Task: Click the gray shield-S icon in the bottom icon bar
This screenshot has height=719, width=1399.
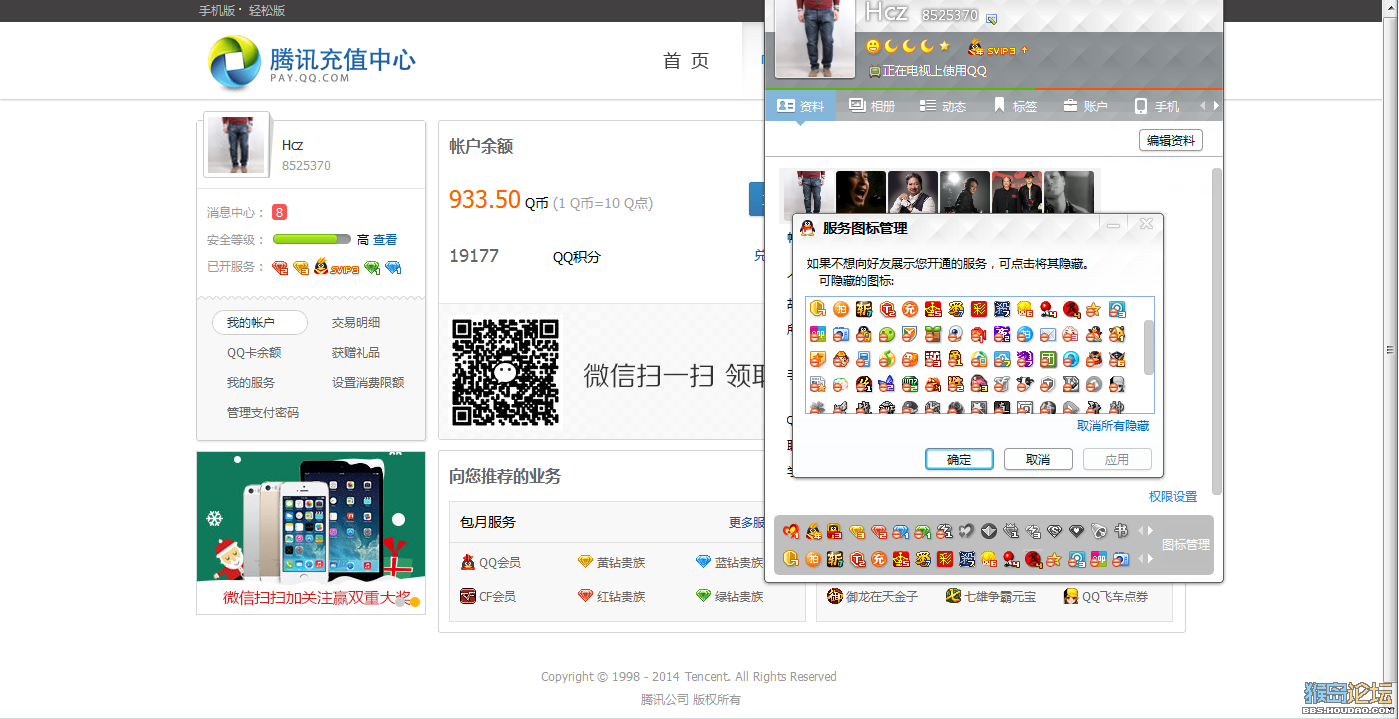Action: tap(1055, 531)
